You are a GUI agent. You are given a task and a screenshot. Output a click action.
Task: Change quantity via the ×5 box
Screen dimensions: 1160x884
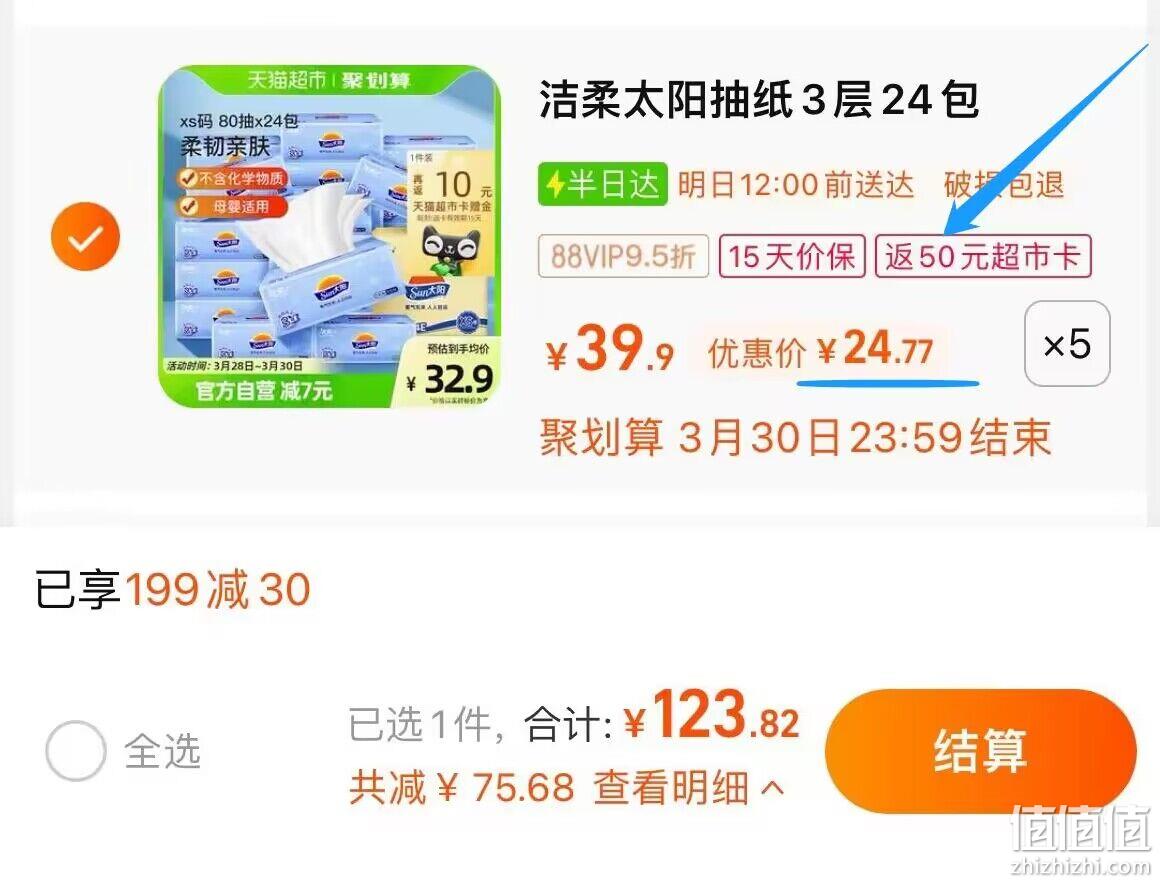(x=1067, y=344)
